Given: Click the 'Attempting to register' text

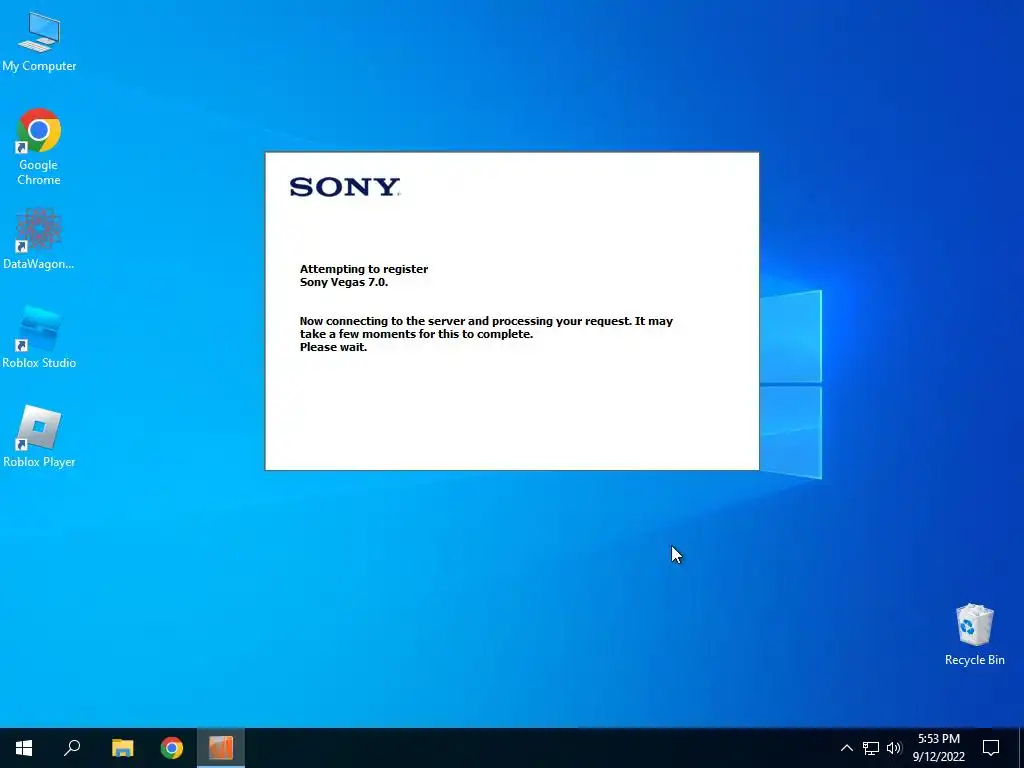Looking at the screenshot, I should tap(364, 269).
